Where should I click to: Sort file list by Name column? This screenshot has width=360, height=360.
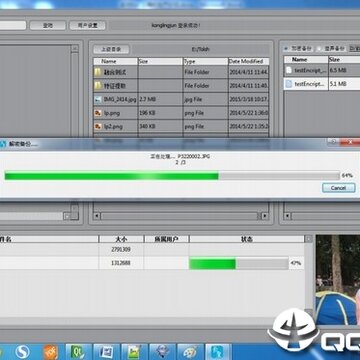coord(116,61)
